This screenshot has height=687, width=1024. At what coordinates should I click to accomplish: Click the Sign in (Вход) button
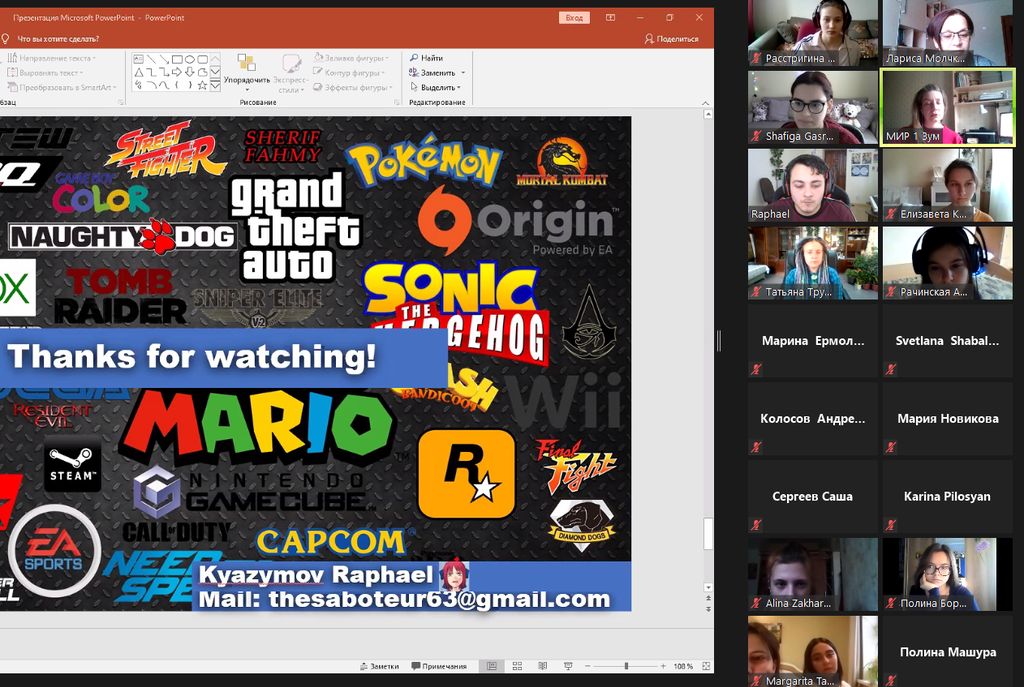(574, 18)
